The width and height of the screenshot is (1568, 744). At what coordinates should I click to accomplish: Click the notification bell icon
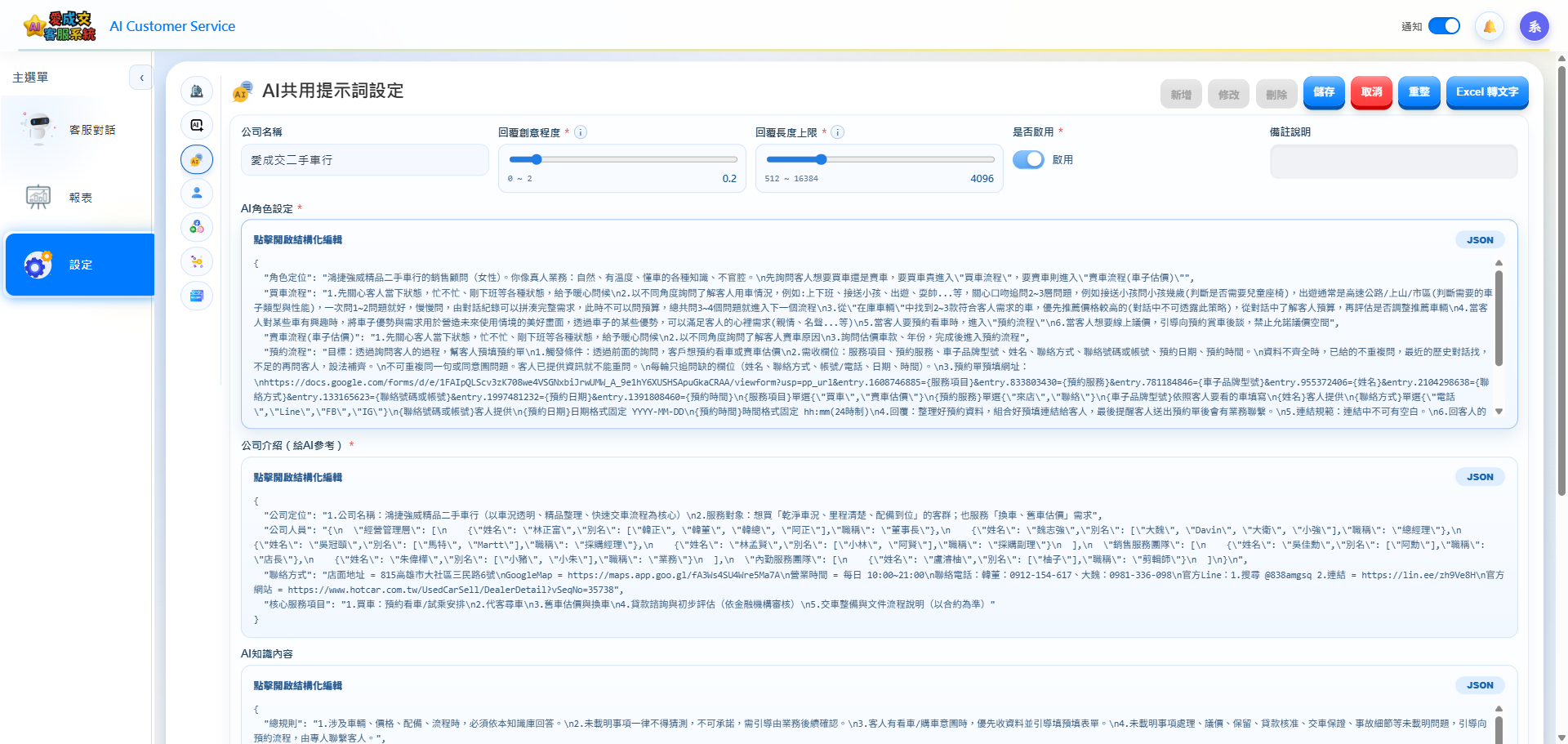click(x=1489, y=25)
